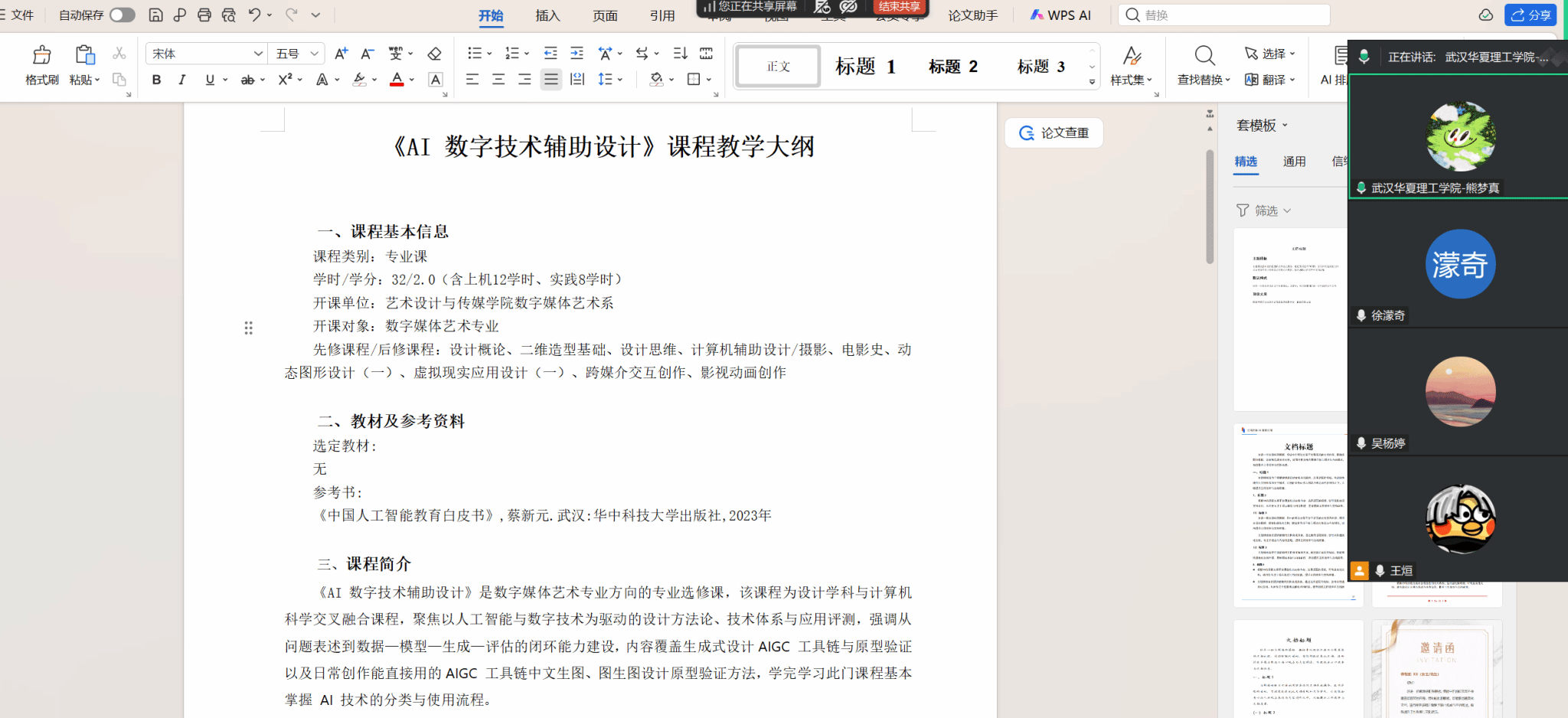This screenshot has height=718, width=1568.
Task: Toggle underline formatting U button
Action: point(210,80)
